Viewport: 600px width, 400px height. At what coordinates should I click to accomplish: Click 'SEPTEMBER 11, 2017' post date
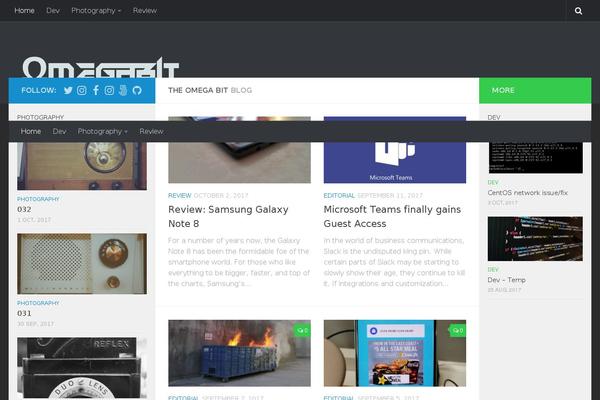click(x=390, y=196)
